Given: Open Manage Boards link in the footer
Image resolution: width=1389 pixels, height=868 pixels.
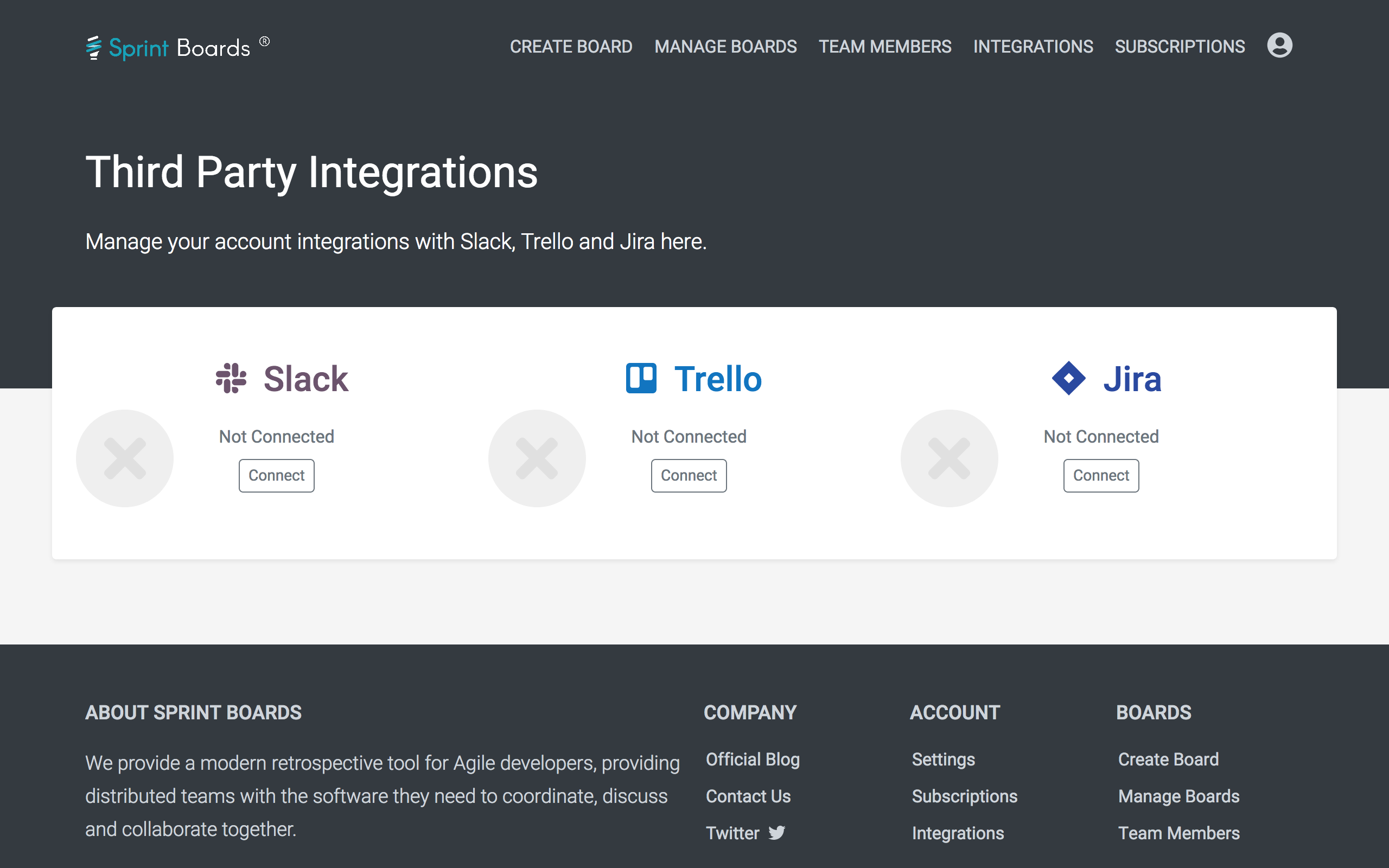Looking at the screenshot, I should click(x=1179, y=796).
